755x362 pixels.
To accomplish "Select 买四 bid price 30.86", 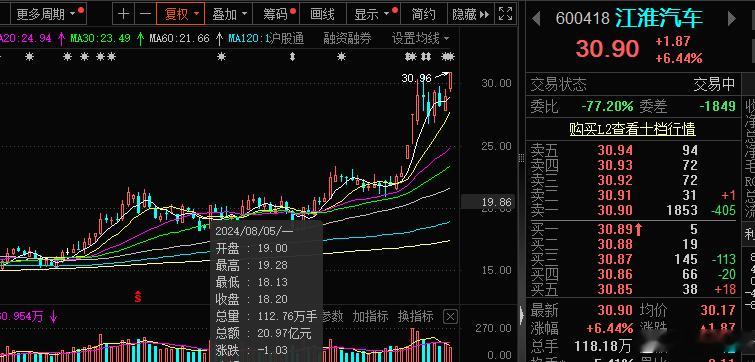I will pyautogui.click(x=615, y=274).
